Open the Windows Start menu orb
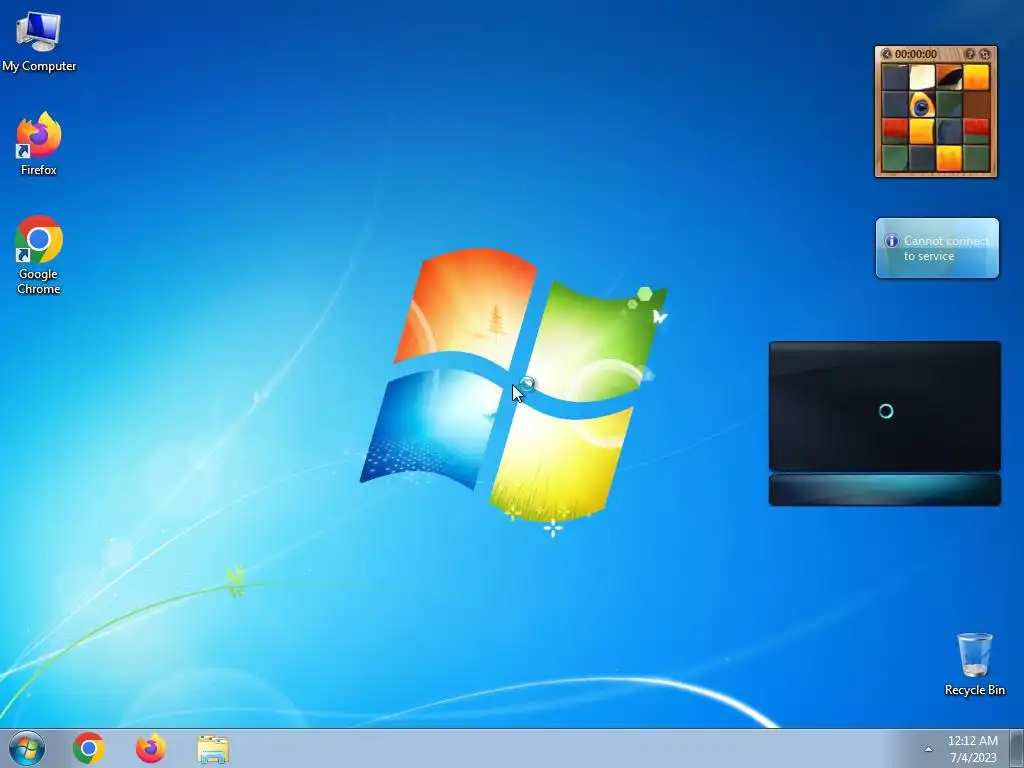1024x768 pixels. pos(27,748)
